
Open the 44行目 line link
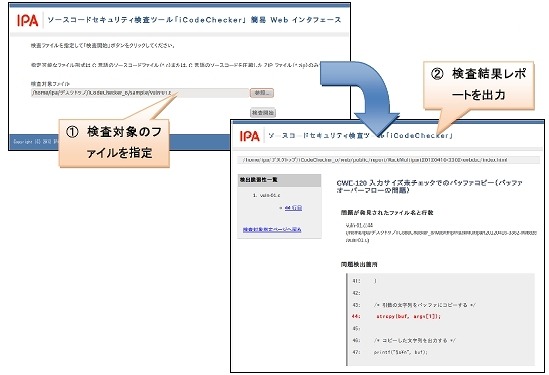coord(293,208)
